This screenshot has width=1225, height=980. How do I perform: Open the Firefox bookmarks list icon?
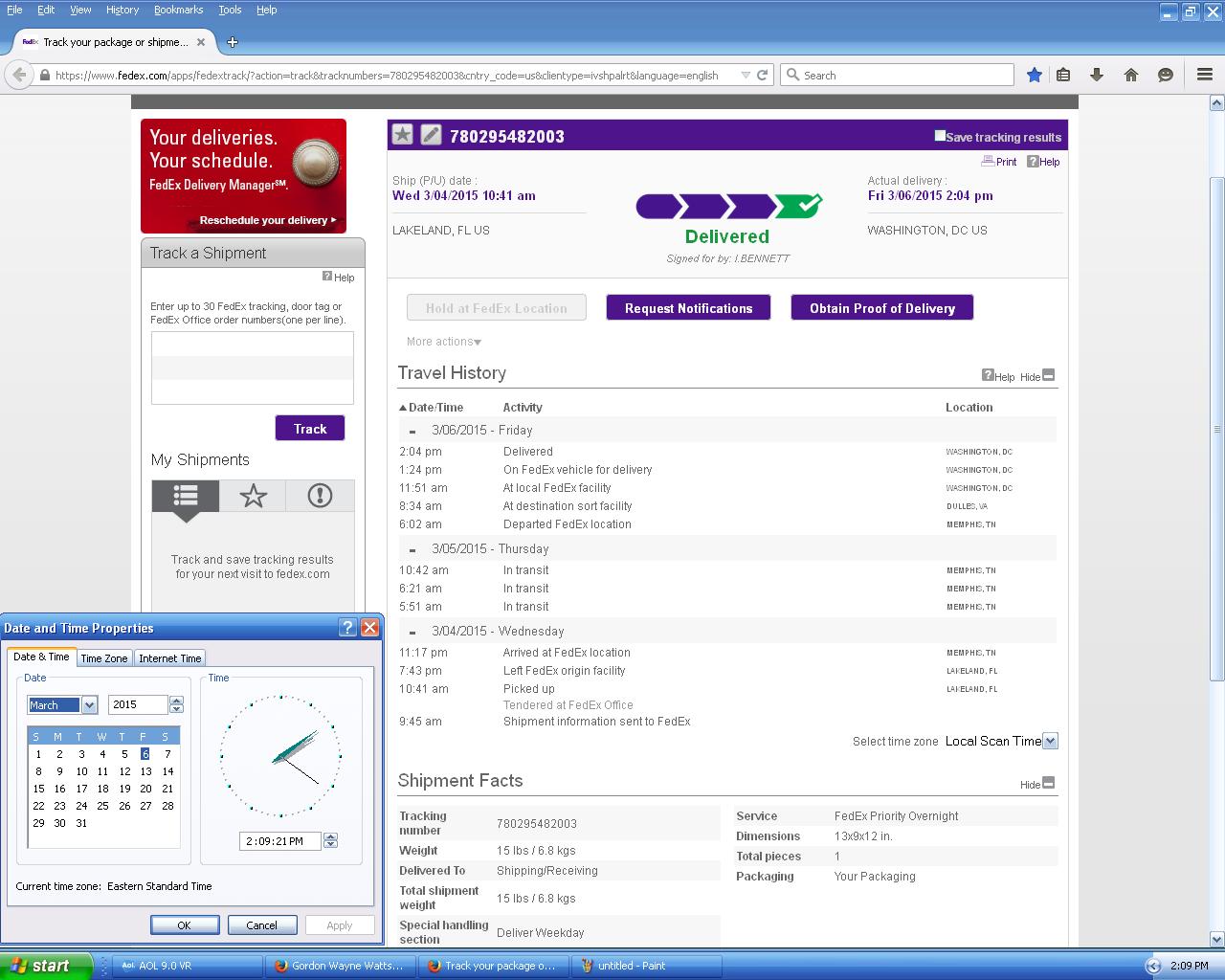(1063, 75)
